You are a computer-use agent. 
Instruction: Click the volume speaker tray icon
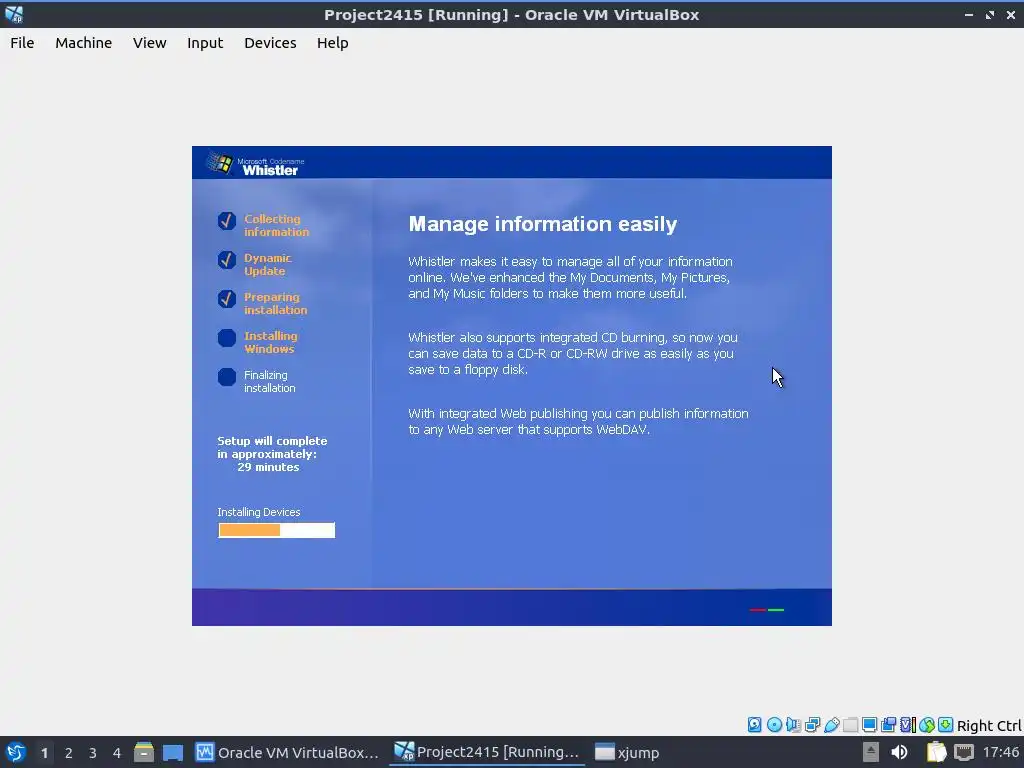[899, 752]
